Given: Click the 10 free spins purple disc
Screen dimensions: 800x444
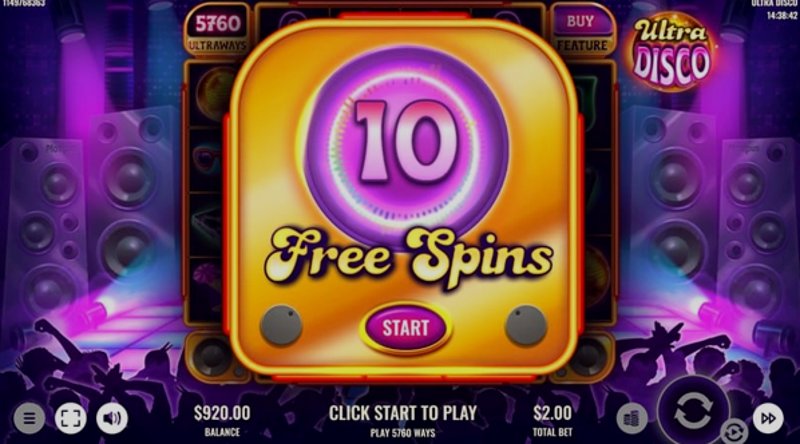Looking at the screenshot, I should [406, 144].
